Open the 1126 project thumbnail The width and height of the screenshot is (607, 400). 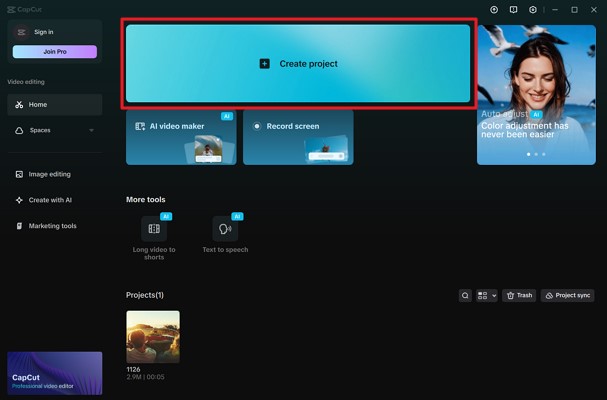[153, 336]
